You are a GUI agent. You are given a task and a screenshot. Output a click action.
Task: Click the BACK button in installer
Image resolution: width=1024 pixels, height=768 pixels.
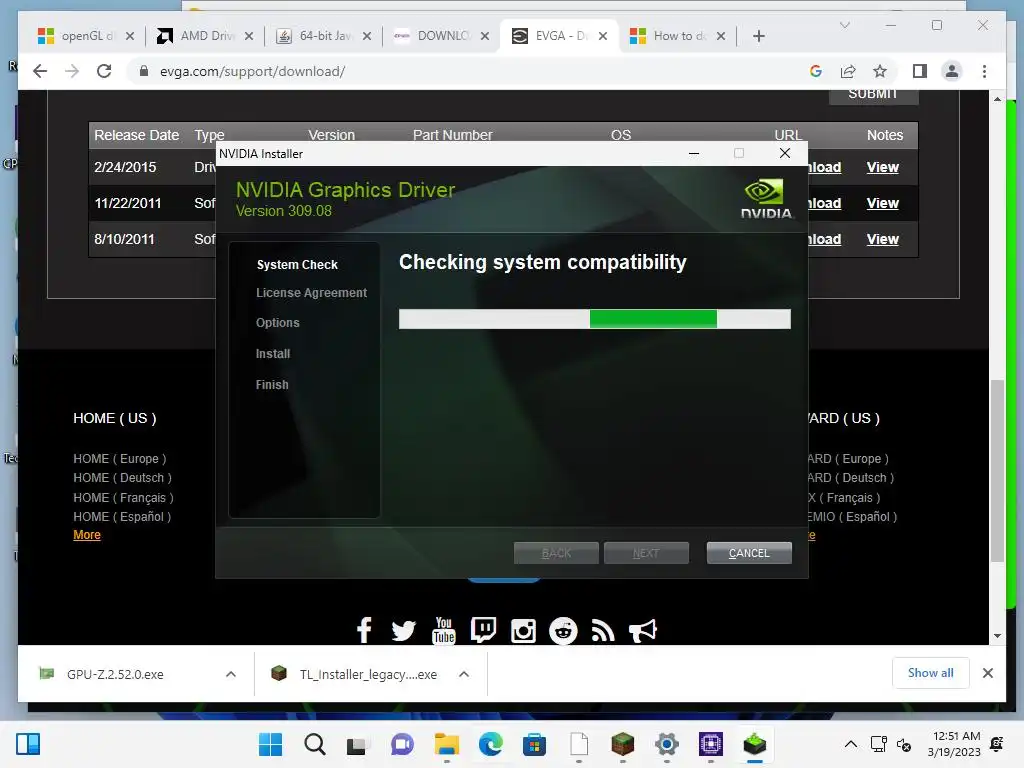click(x=556, y=553)
